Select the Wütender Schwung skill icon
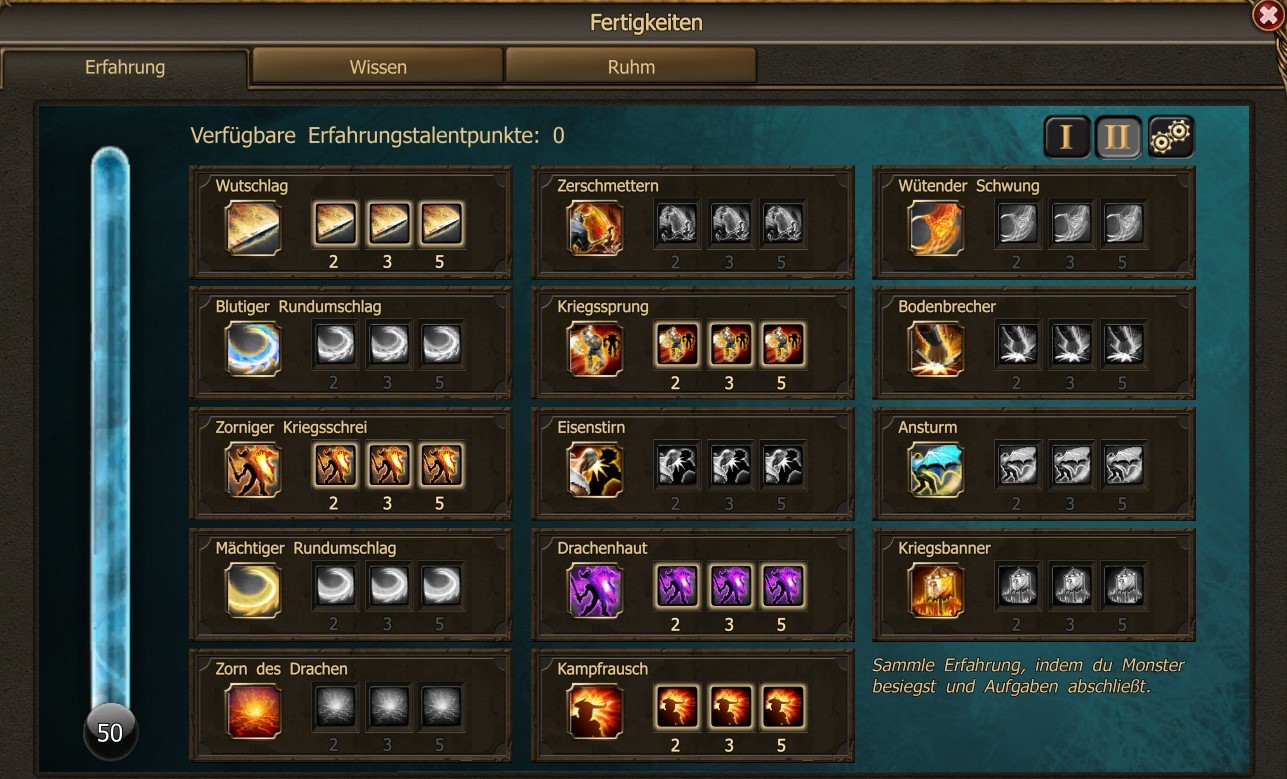This screenshot has height=779, width=1287. (936, 227)
